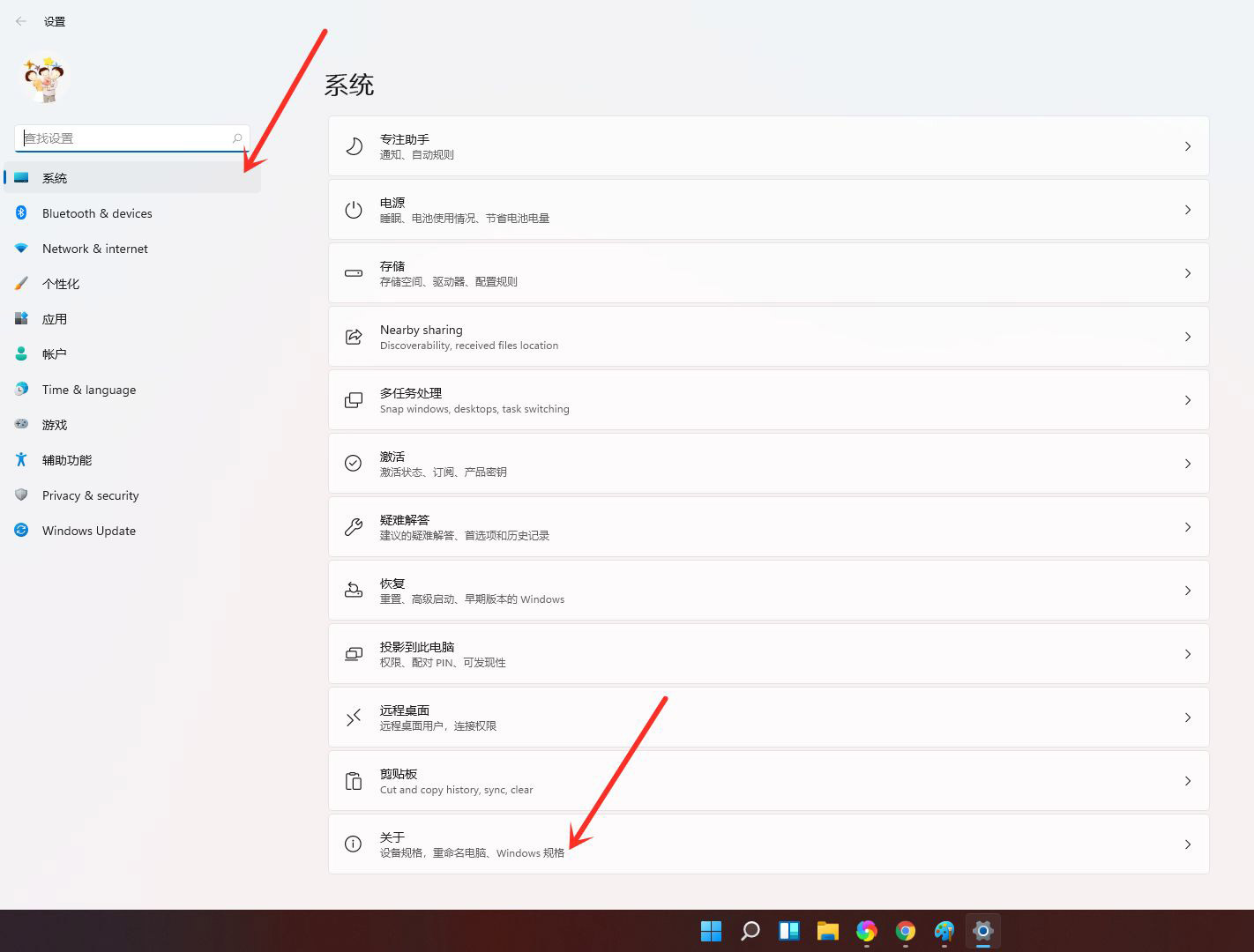Viewport: 1254px width, 952px height.
Task: Open 个性化 settings in sidebar
Action: pos(62,283)
